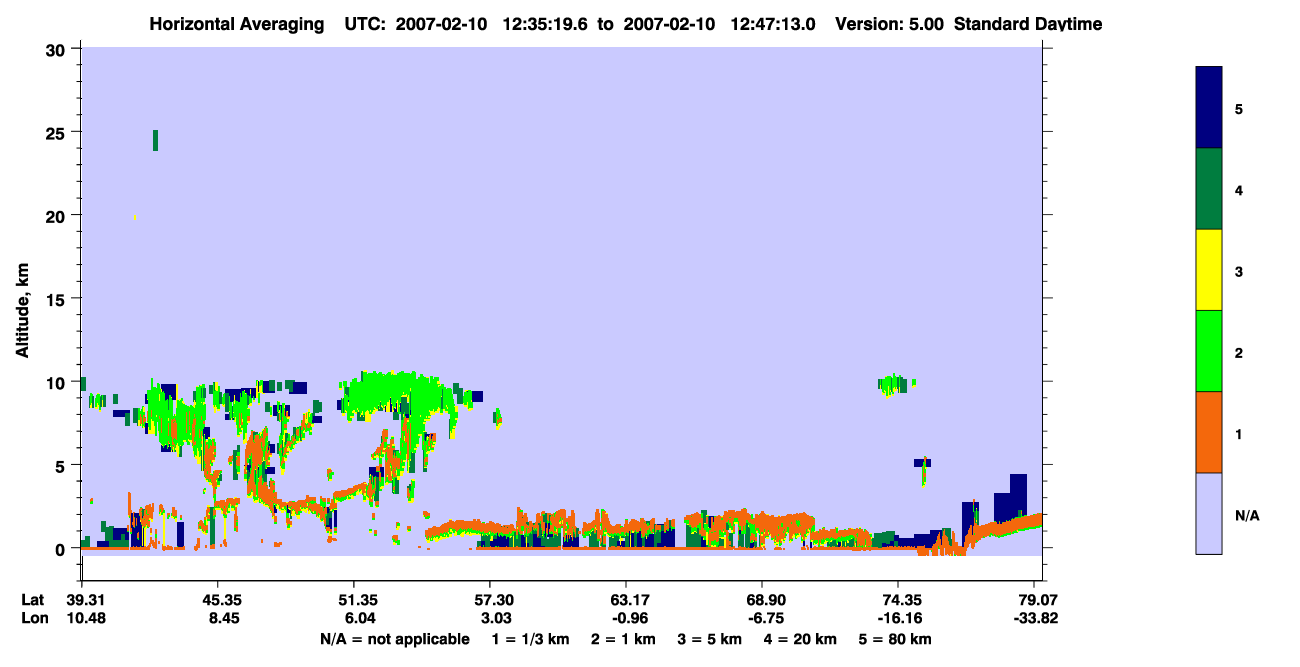Click the 'Lat' row label
1300x667 pixels.
(34, 600)
